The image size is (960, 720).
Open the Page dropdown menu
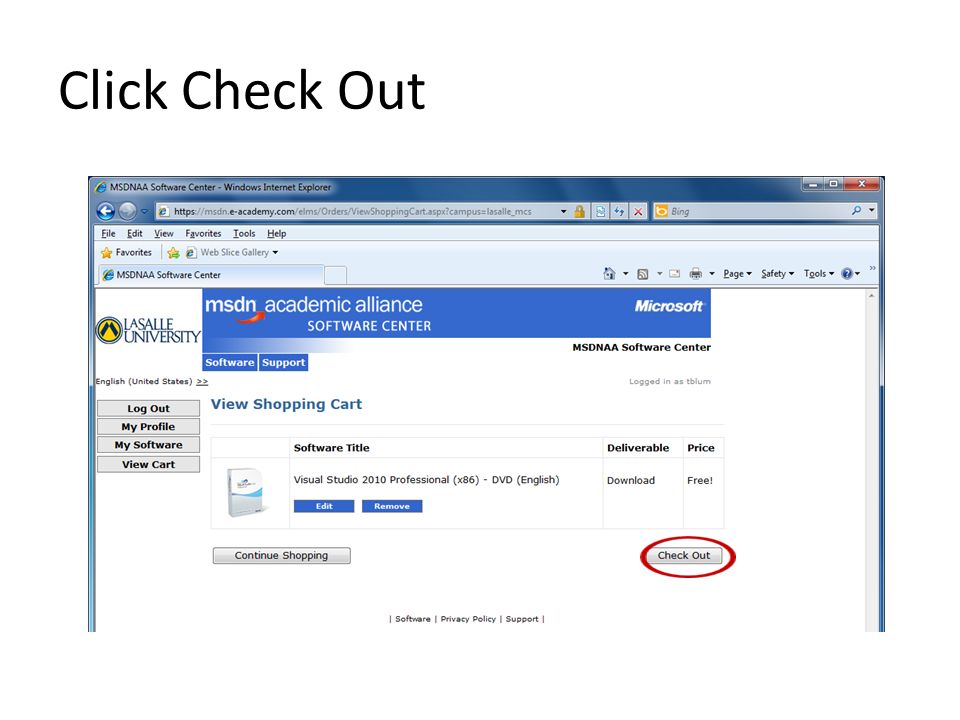point(737,274)
